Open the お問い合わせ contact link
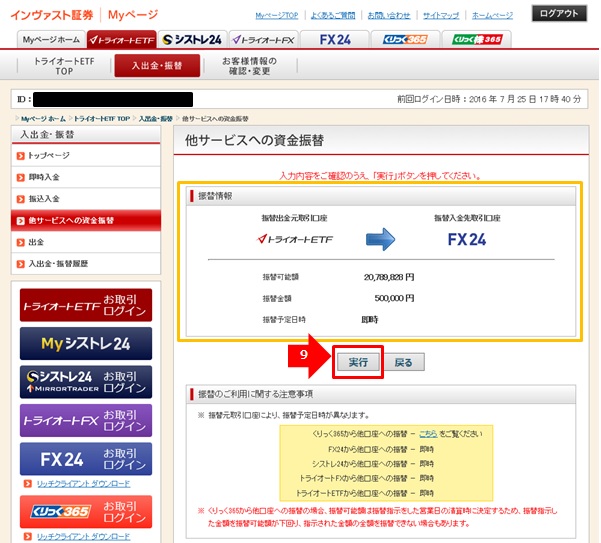The width and height of the screenshot is (601, 543). tap(389, 15)
